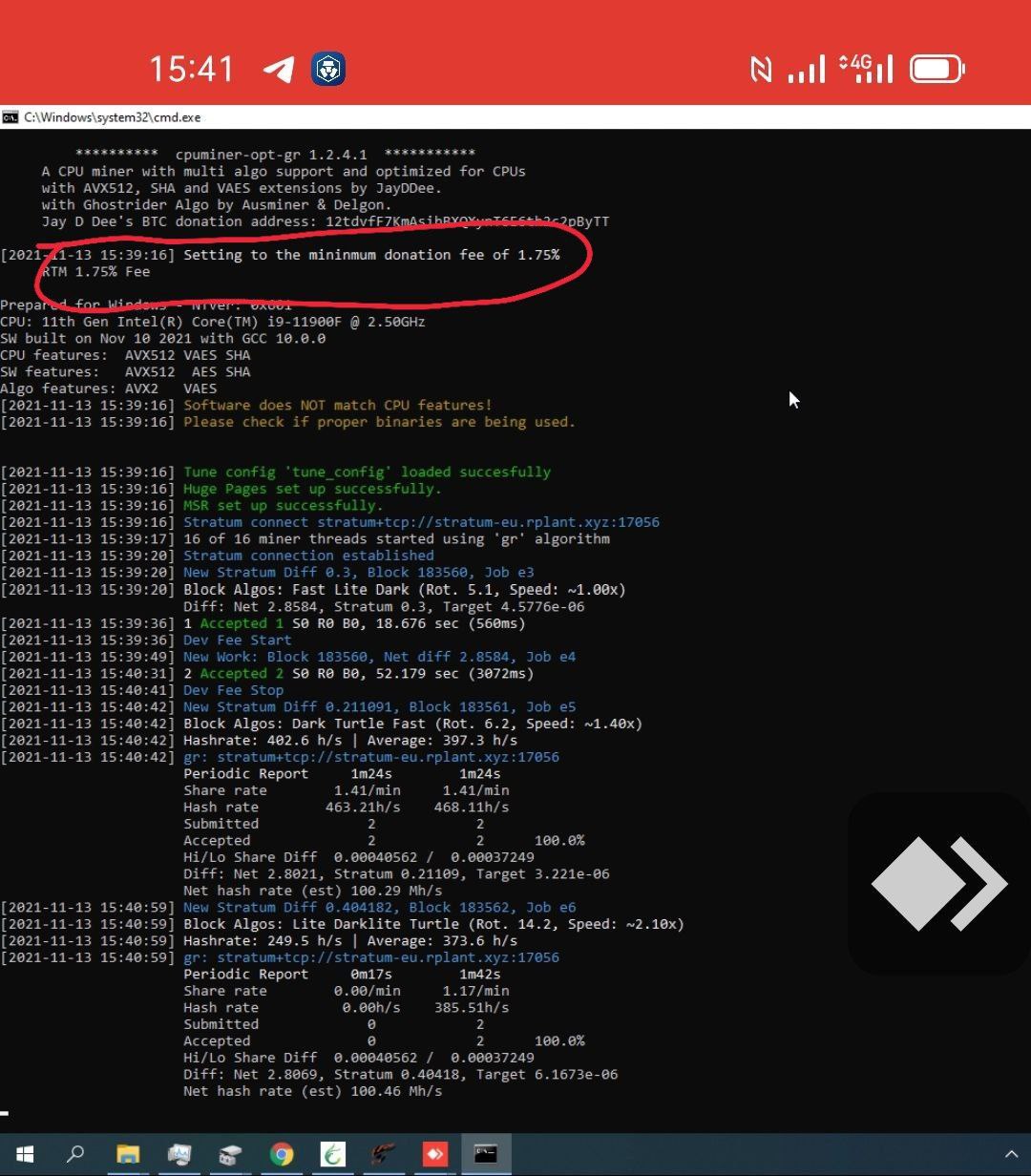Open the monitor app next to File Explorer
1031x1176 pixels.
pyautogui.click(x=179, y=1154)
